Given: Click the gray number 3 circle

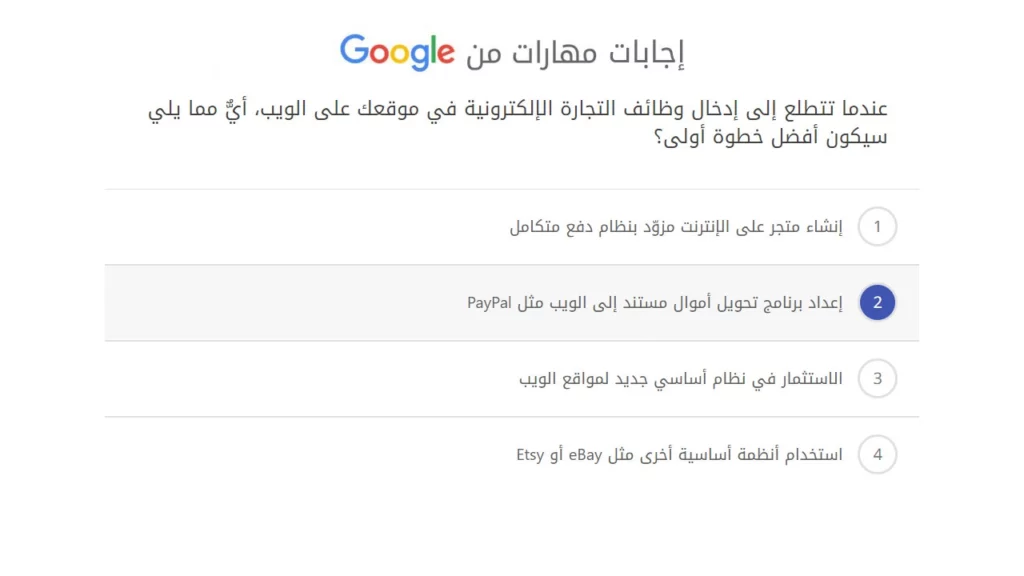Looking at the screenshot, I should (x=877, y=378).
